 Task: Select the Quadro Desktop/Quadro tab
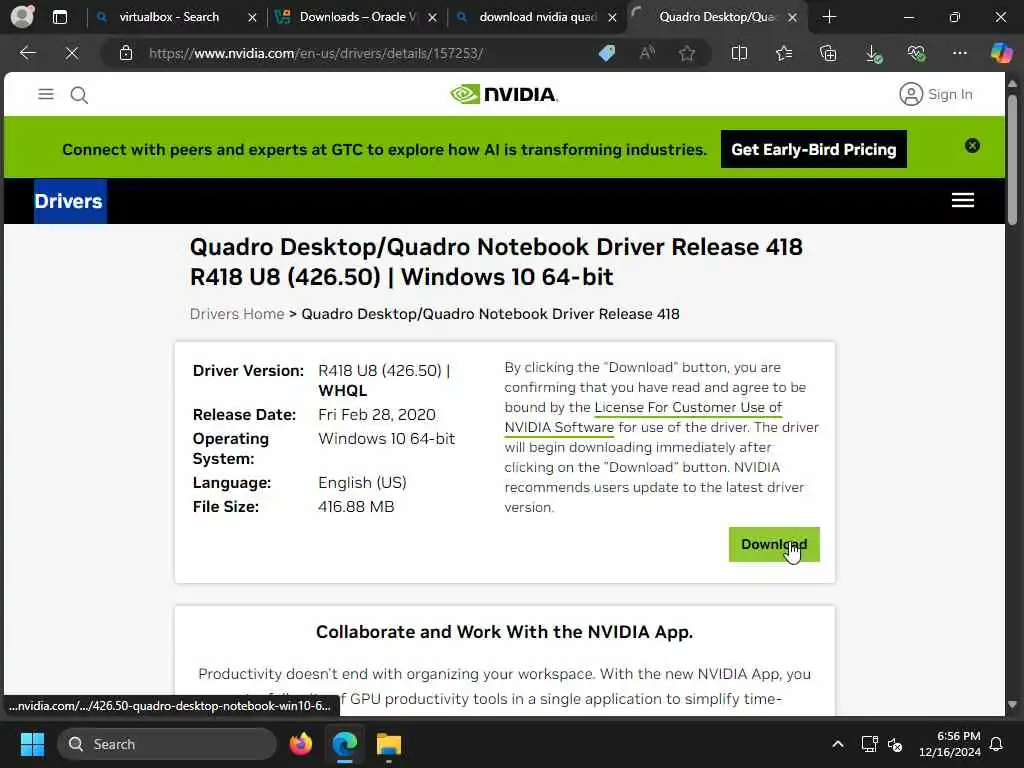click(715, 17)
